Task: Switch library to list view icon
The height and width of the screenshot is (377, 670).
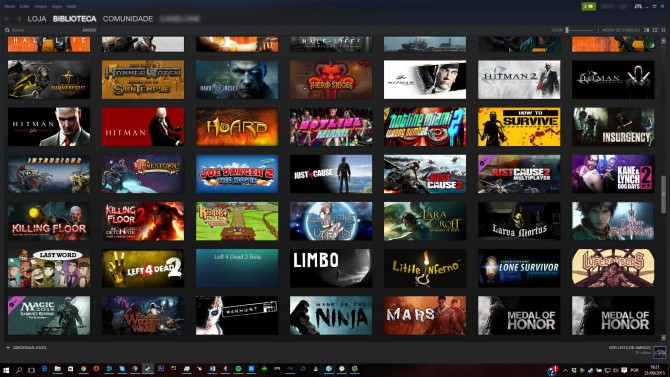Action: [655, 30]
